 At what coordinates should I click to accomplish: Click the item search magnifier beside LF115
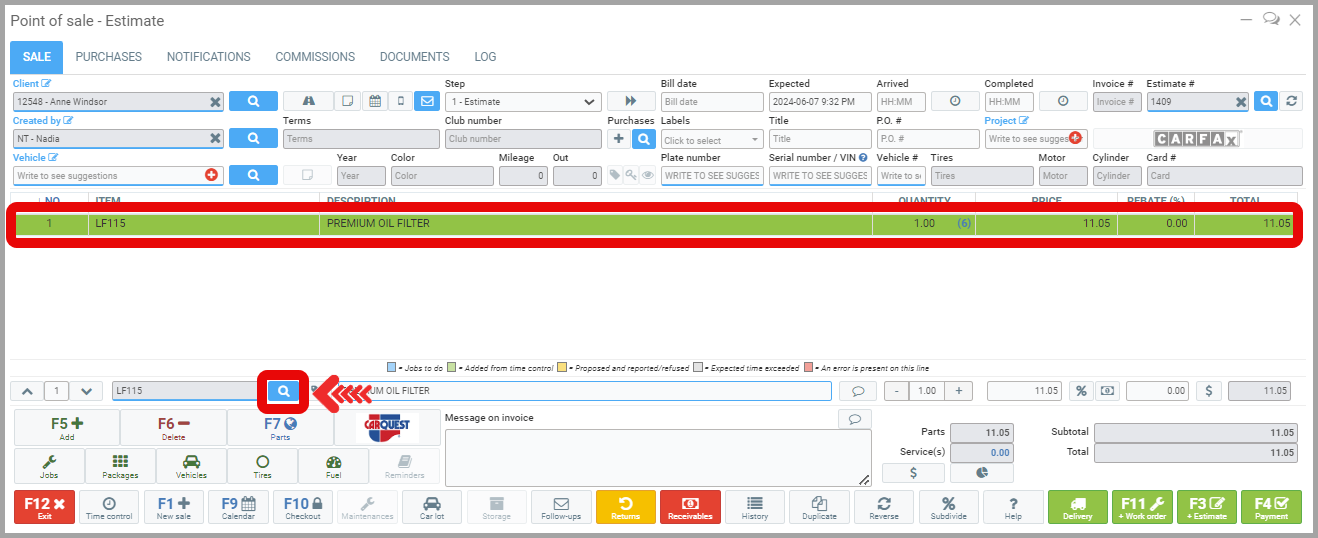[x=284, y=391]
